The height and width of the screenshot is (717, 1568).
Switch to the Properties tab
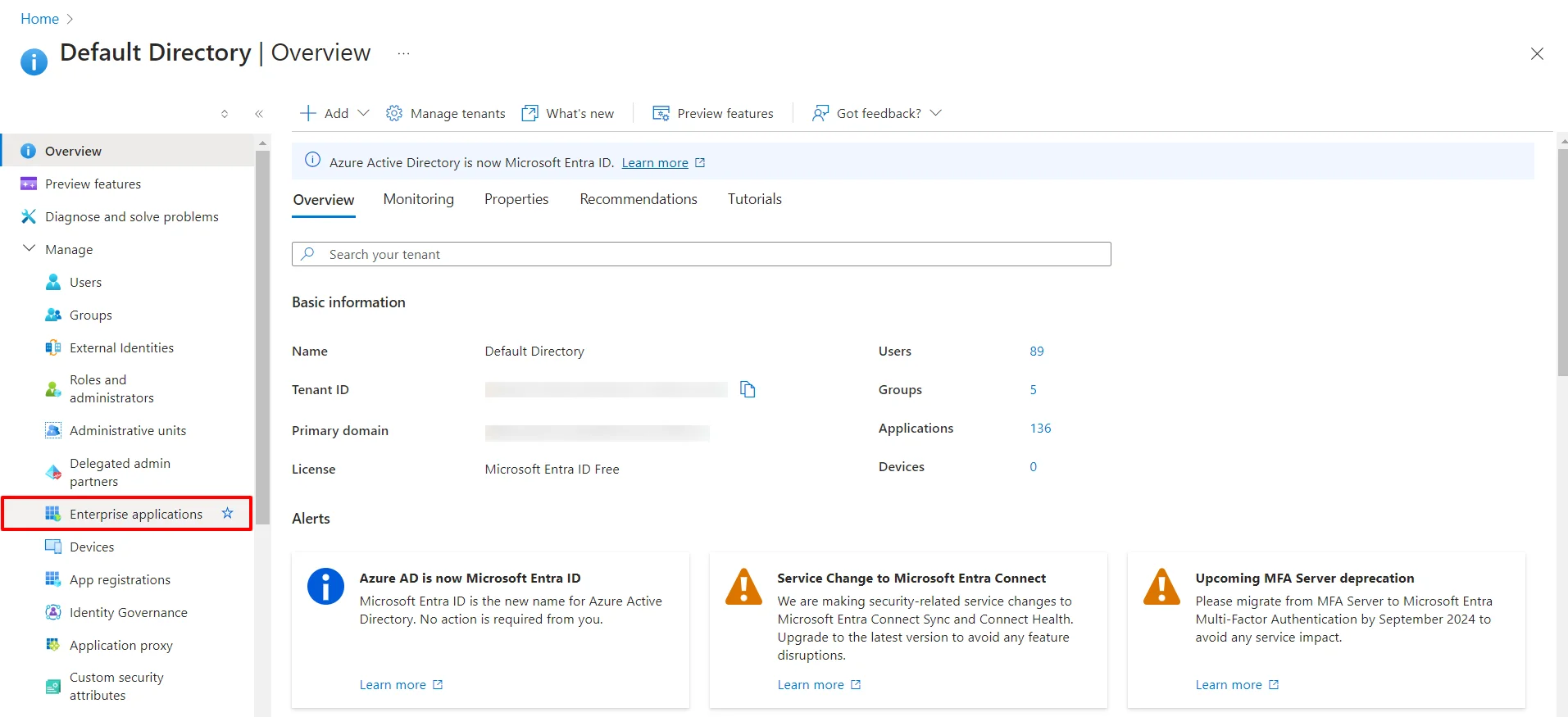pyautogui.click(x=516, y=199)
